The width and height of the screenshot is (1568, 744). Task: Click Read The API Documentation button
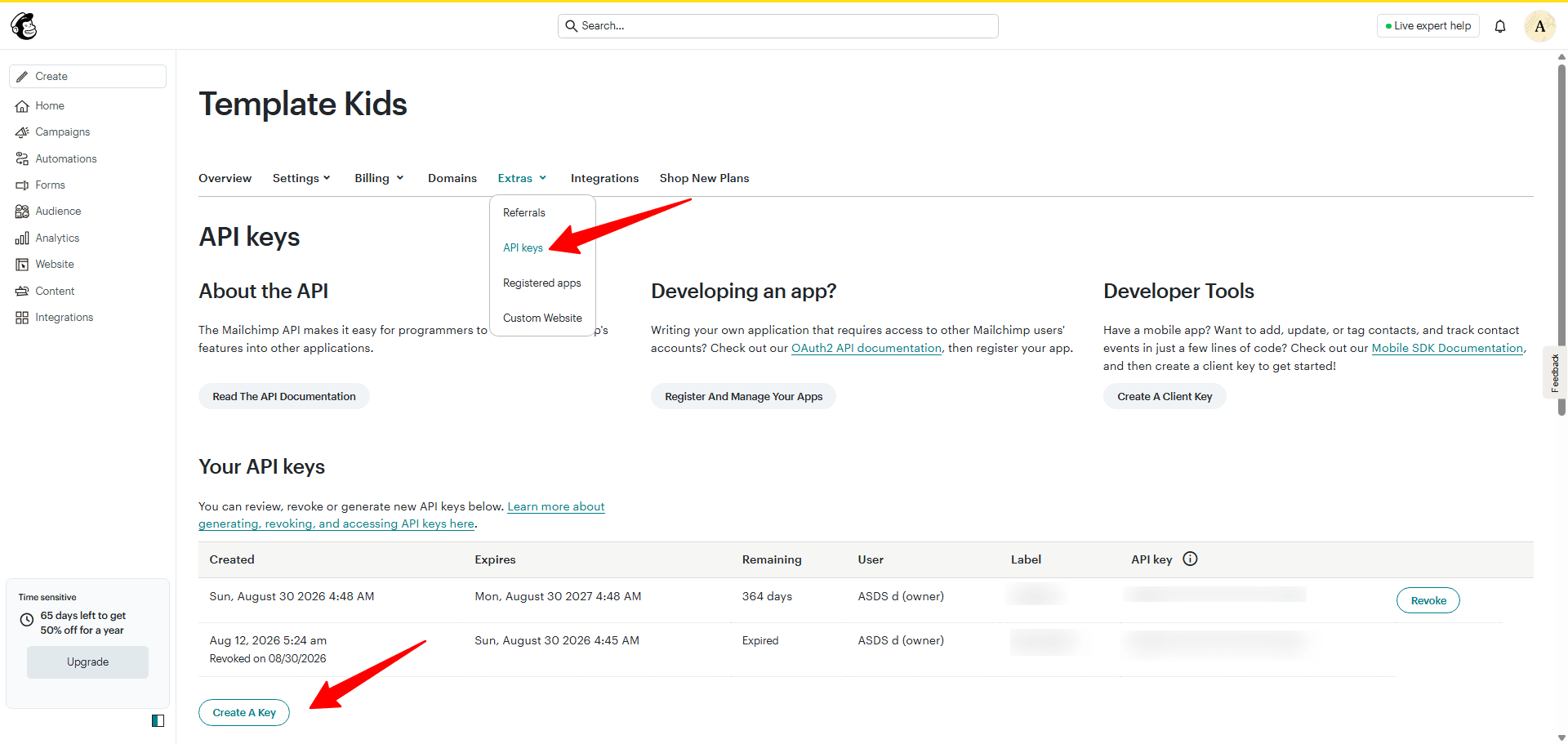coord(284,396)
